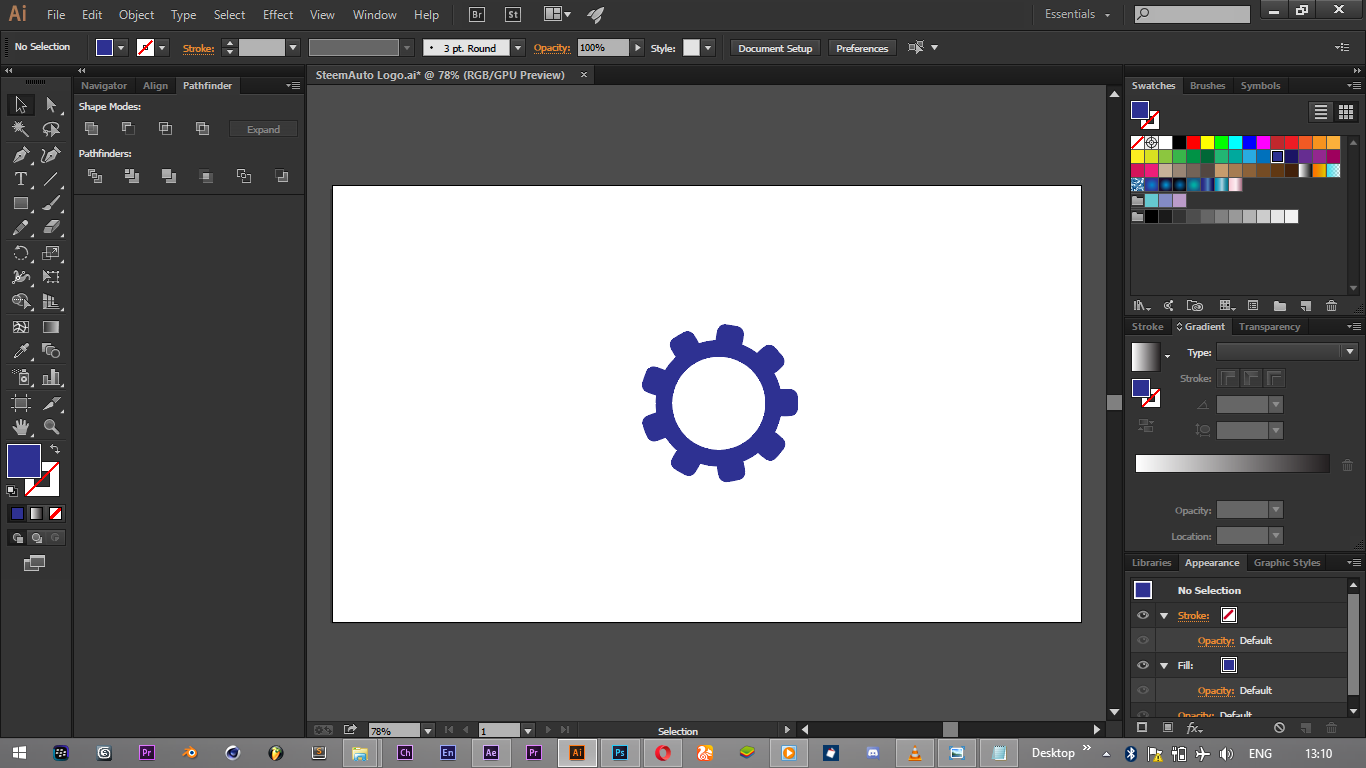Toggle Fill visibility eye in Appearance

pos(1143,665)
